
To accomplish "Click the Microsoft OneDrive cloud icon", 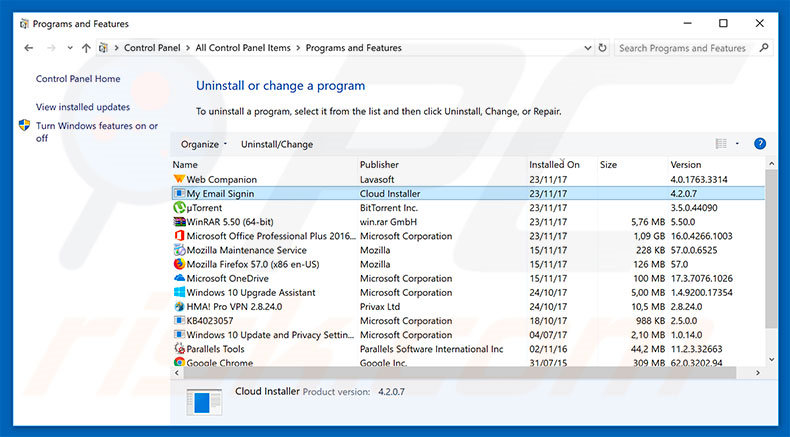I will click(179, 278).
